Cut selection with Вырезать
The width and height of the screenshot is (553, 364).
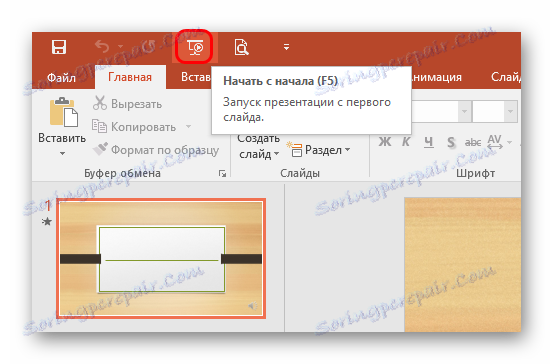point(128,104)
